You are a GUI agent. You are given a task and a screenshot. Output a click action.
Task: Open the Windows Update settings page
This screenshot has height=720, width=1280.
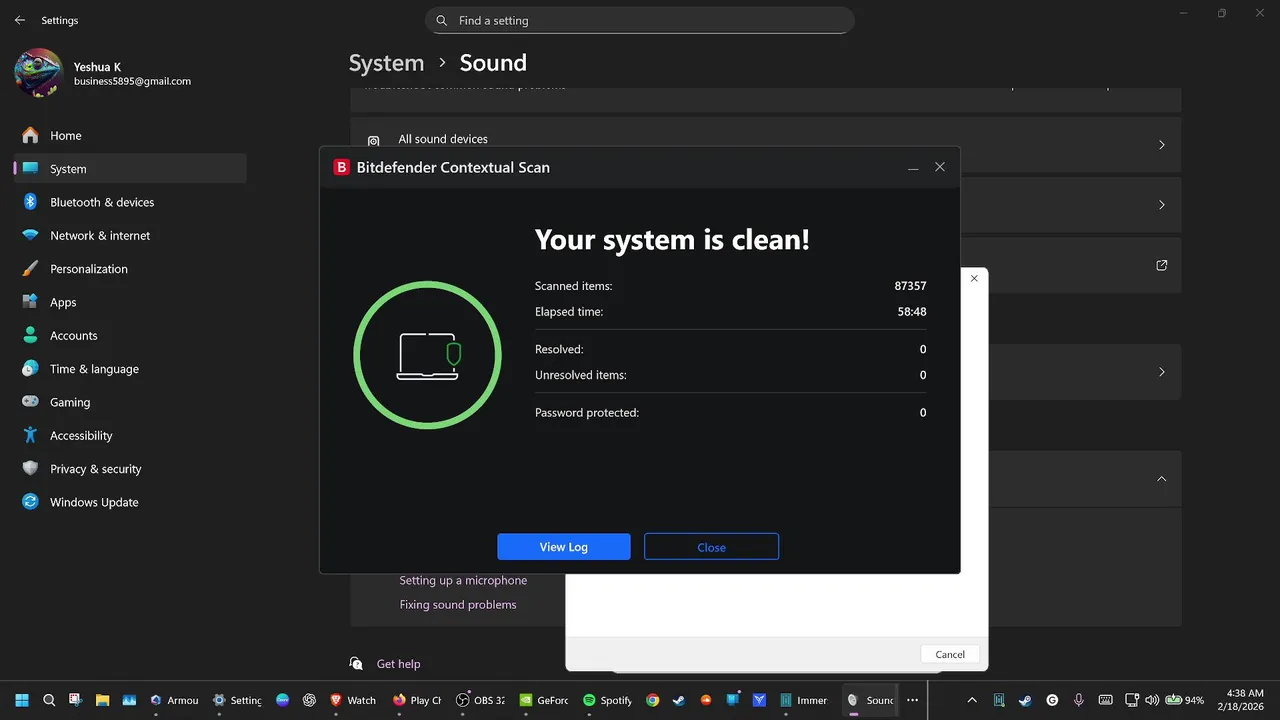pos(130,502)
